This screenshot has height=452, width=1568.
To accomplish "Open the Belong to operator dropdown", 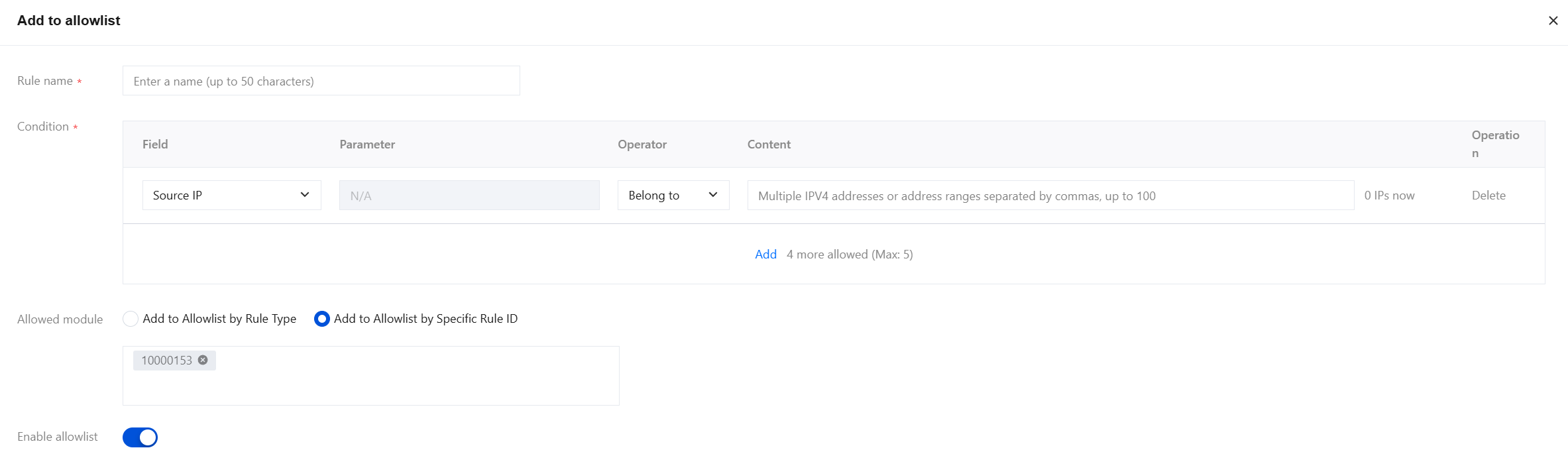I will click(x=673, y=196).
